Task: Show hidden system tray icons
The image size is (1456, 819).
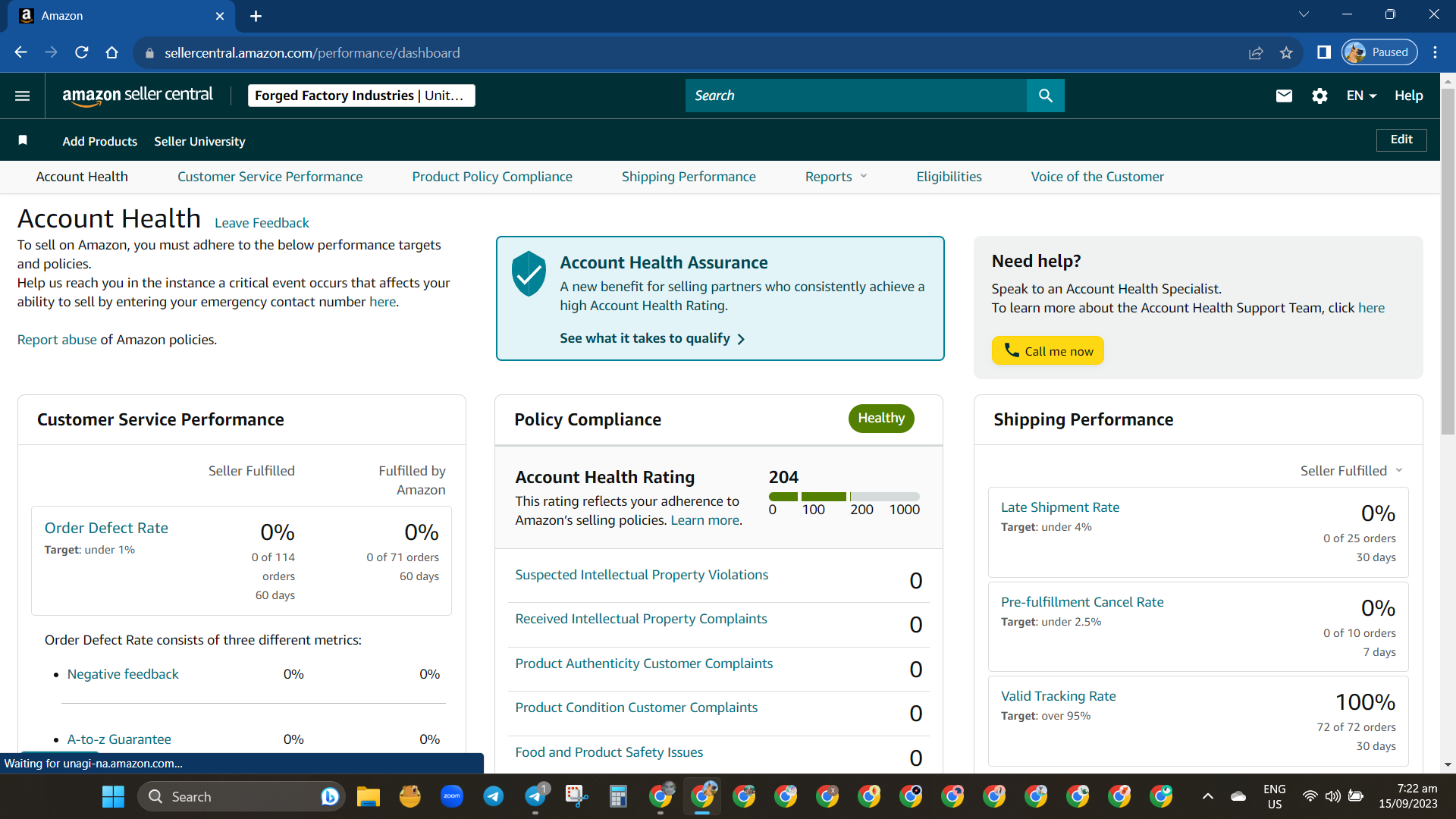Action: coord(1208,796)
